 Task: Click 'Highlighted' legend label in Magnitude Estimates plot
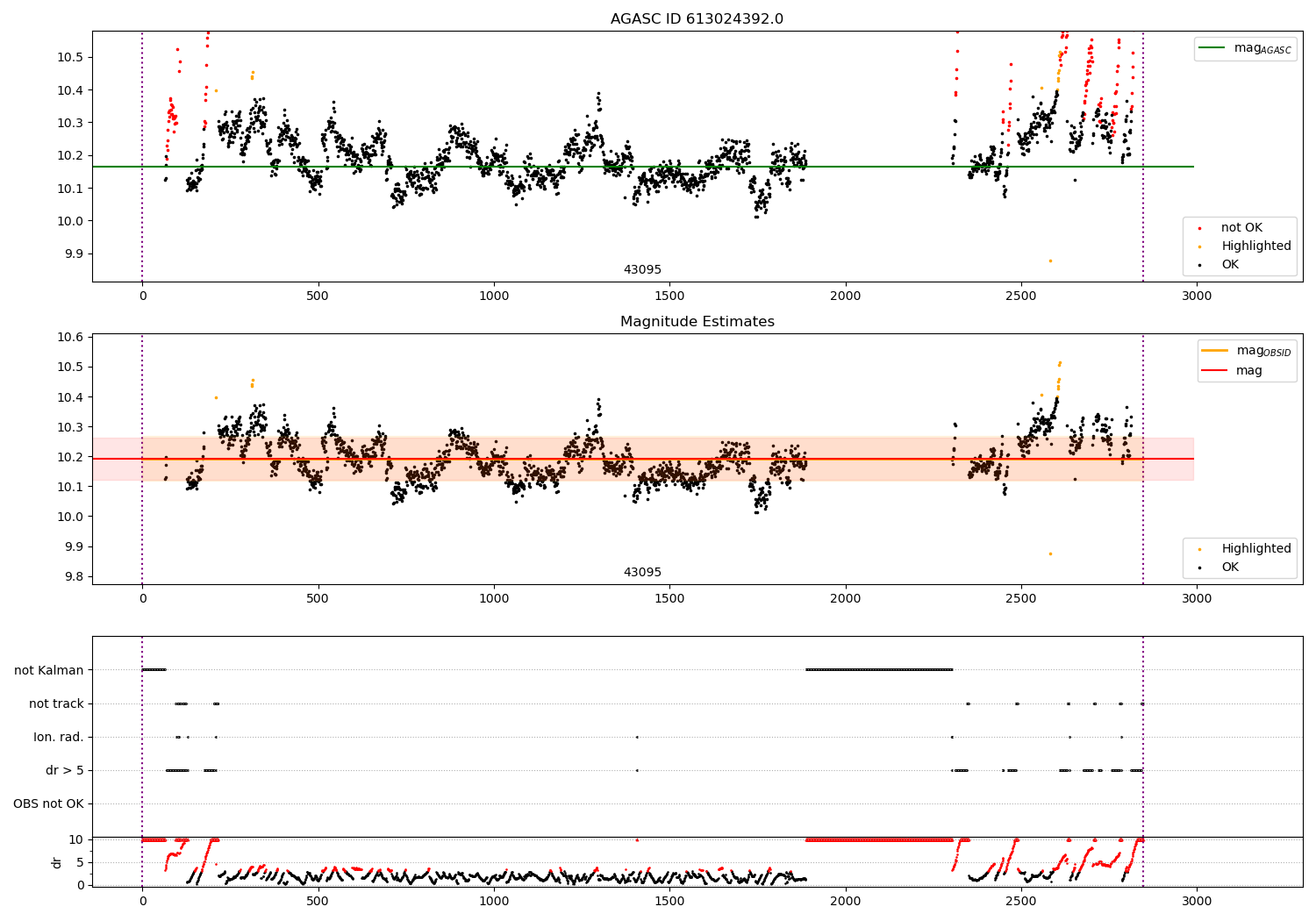[1256, 549]
